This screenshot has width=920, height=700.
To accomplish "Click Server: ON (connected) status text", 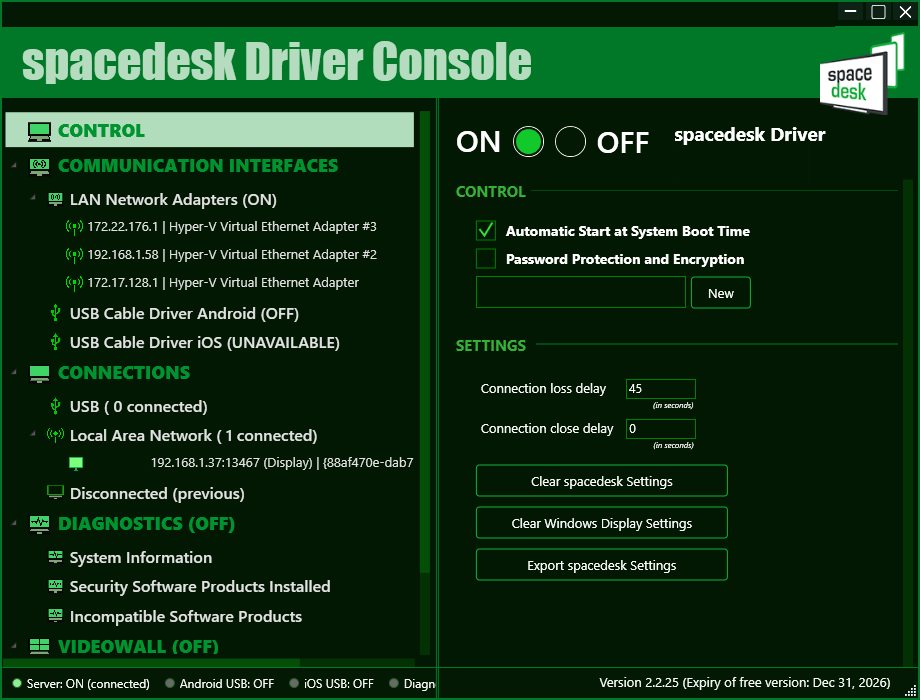I will click(x=88, y=684).
